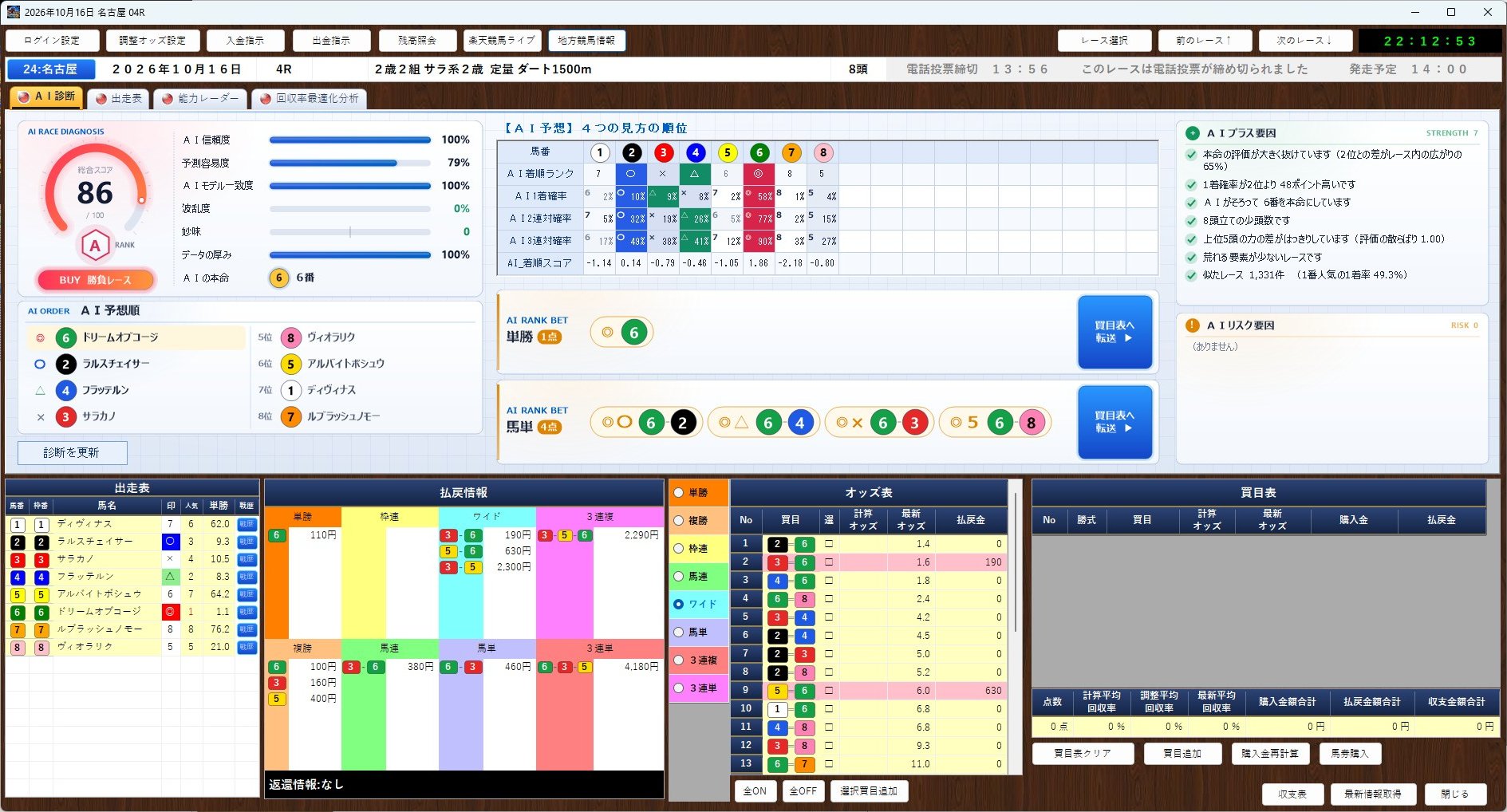Open the 戦歴 button for ルブラッシュノモー
Image resolution: width=1507 pixels, height=812 pixels.
(247, 629)
